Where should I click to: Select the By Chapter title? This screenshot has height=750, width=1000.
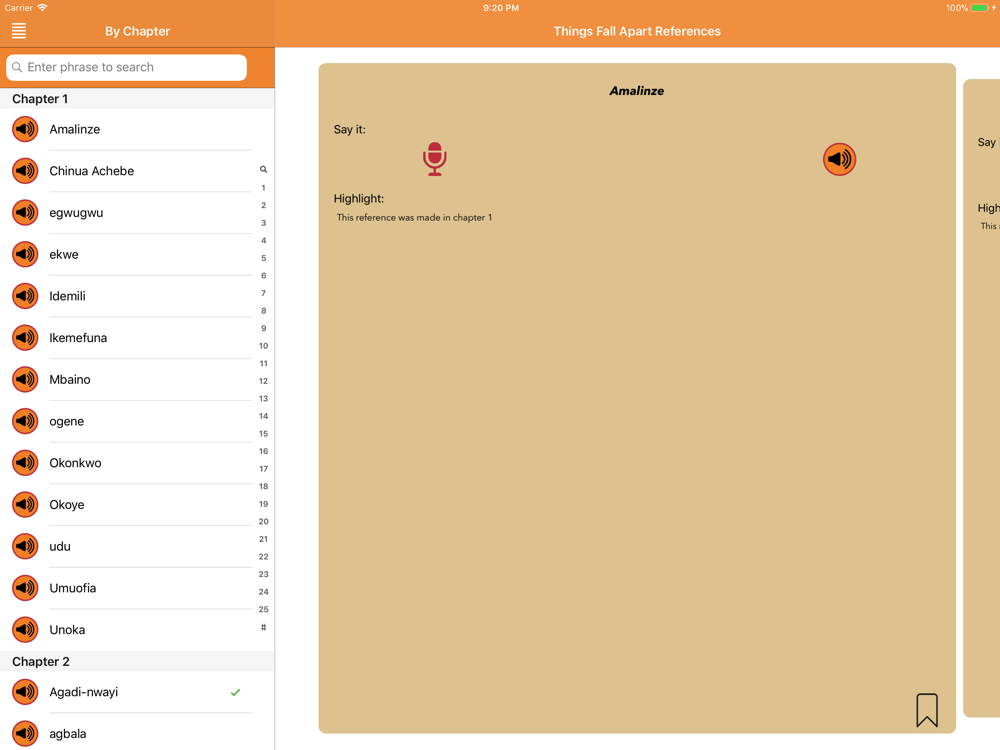(x=138, y=31)
